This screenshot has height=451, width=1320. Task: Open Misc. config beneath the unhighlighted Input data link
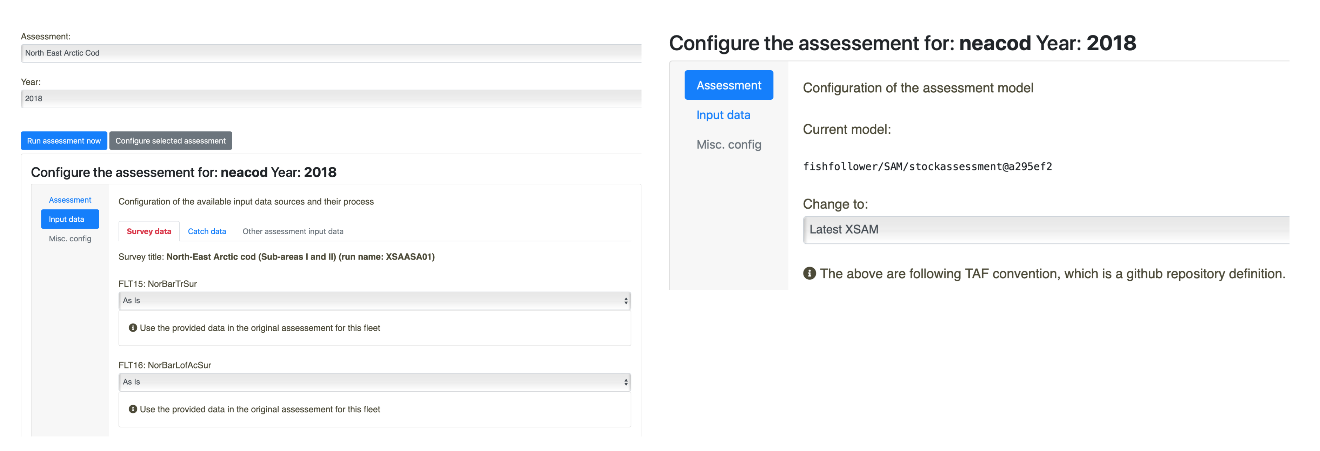click(729, 145)
